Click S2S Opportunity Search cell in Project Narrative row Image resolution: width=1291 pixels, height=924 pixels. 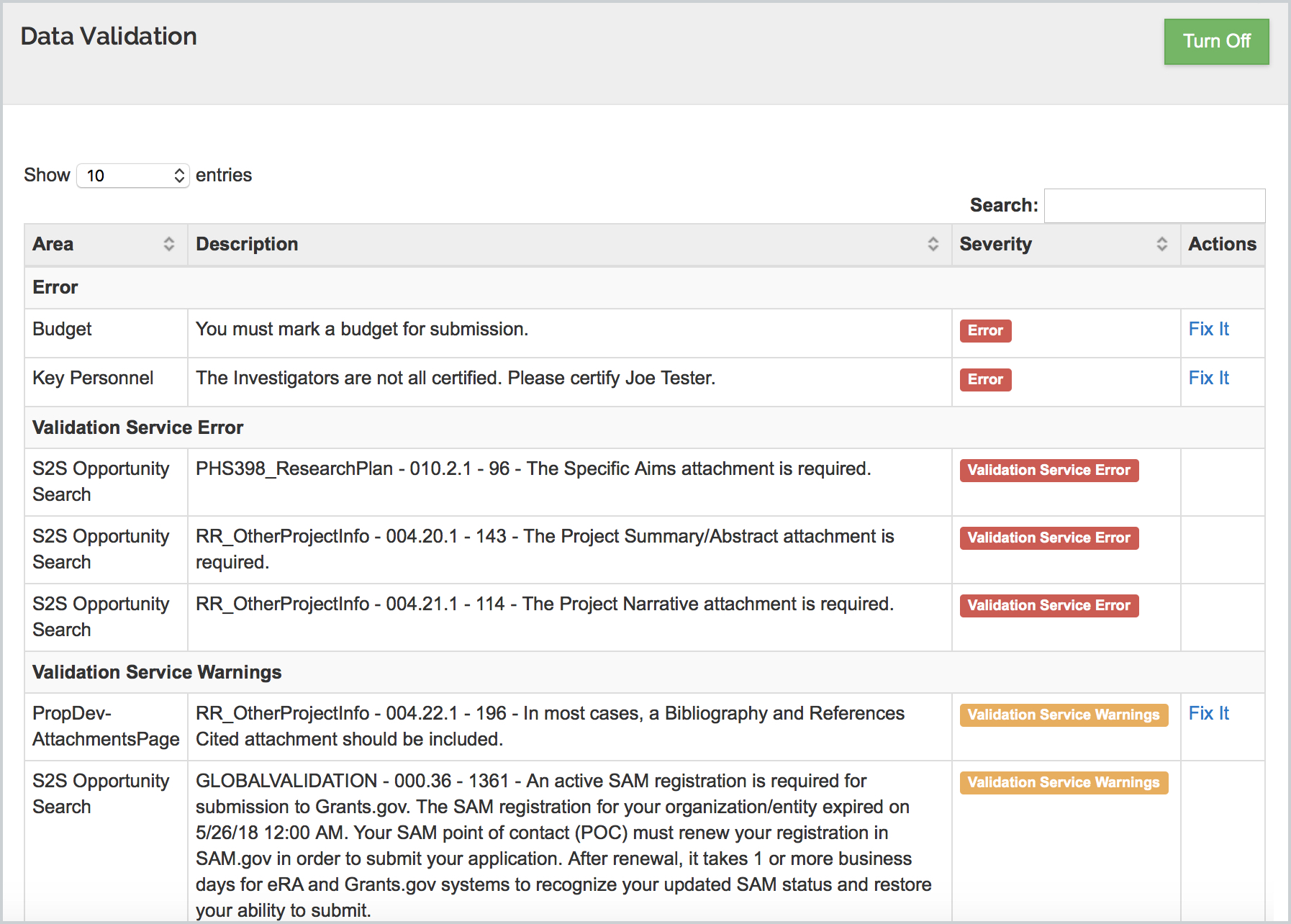tap(107, 617)
